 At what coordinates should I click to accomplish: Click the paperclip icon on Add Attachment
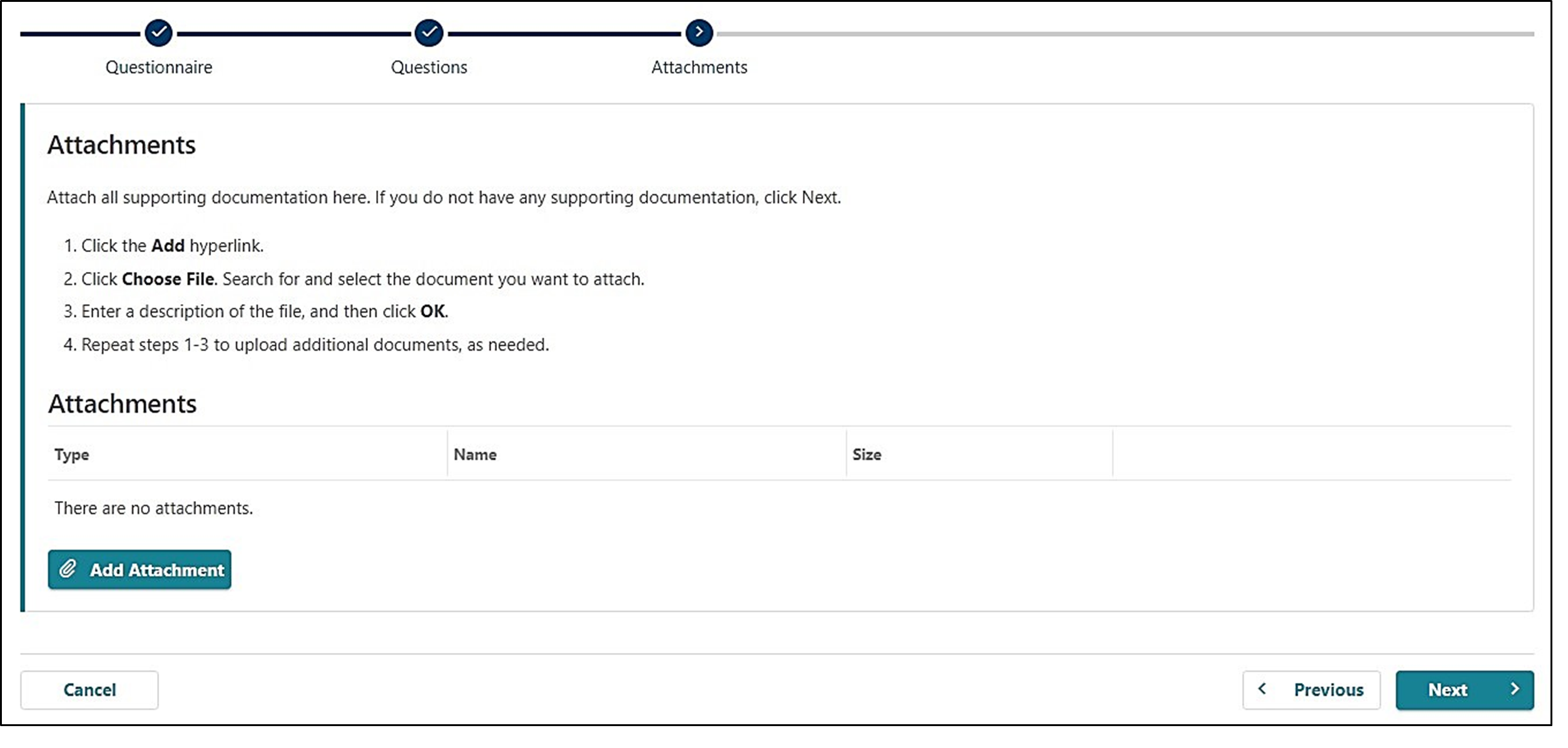[x=68, y=569]
